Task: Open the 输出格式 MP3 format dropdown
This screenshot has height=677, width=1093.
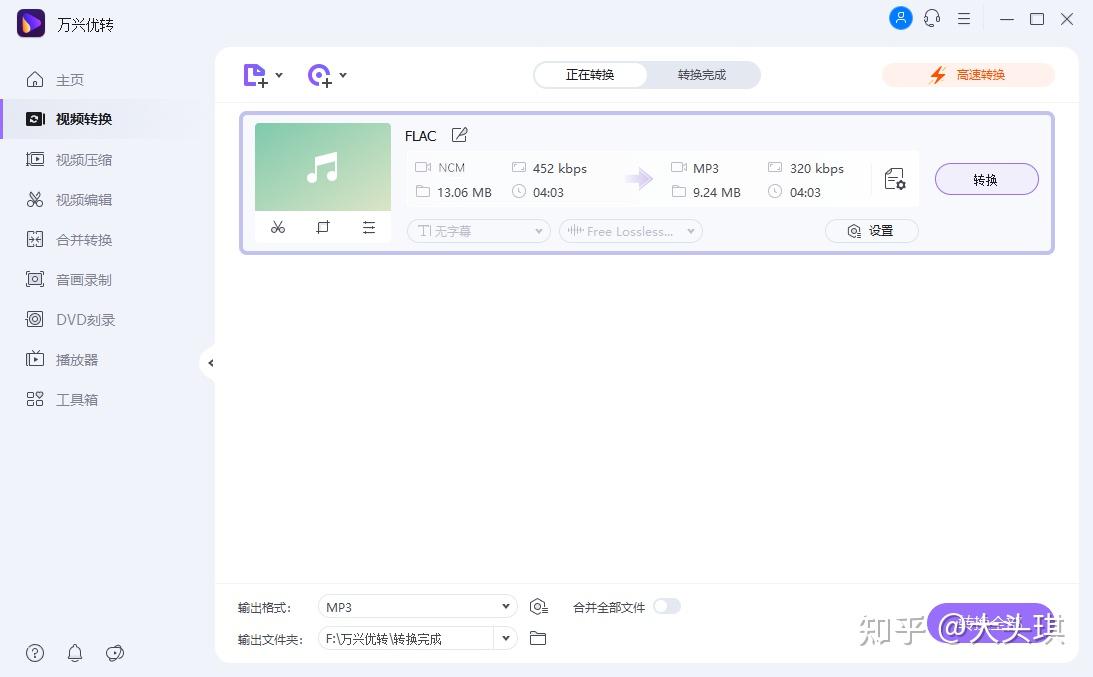Action: coord(416,606)
